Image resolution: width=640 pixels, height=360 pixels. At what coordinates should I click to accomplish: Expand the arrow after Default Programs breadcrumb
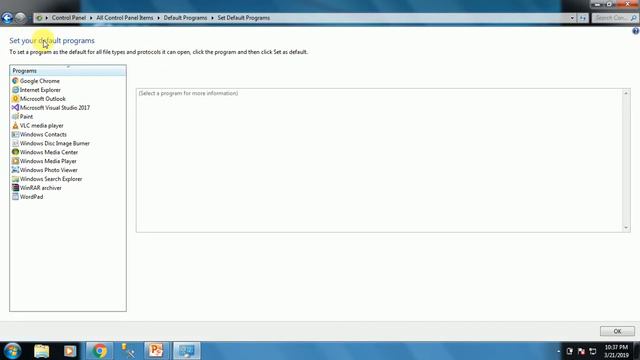pyautogui.click(x=212, y=18)
